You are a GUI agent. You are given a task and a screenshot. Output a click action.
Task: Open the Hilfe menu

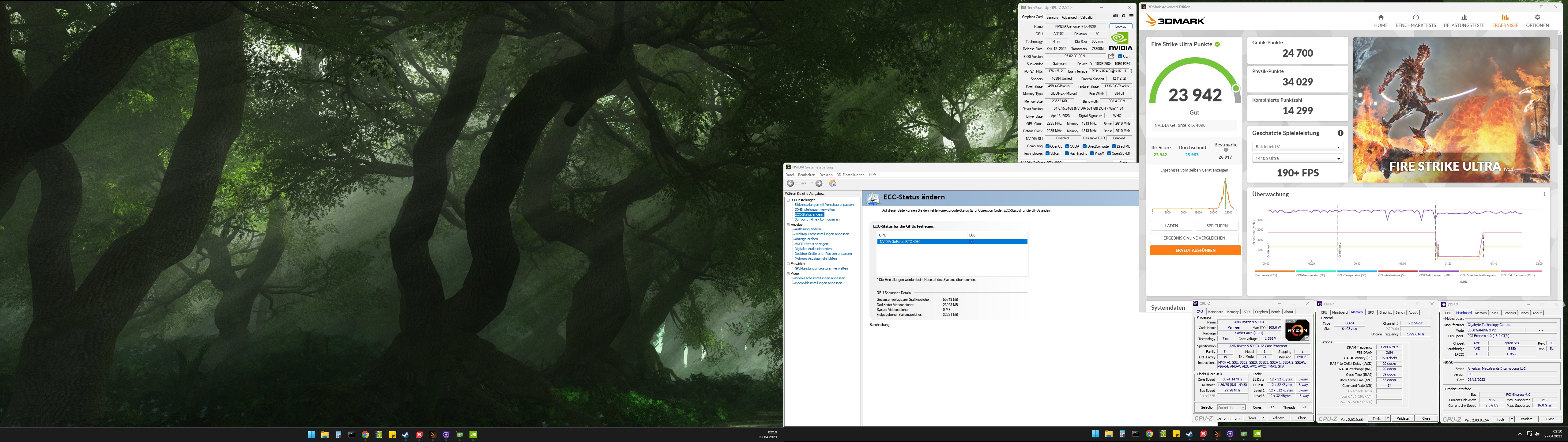(x=872, y=175)
